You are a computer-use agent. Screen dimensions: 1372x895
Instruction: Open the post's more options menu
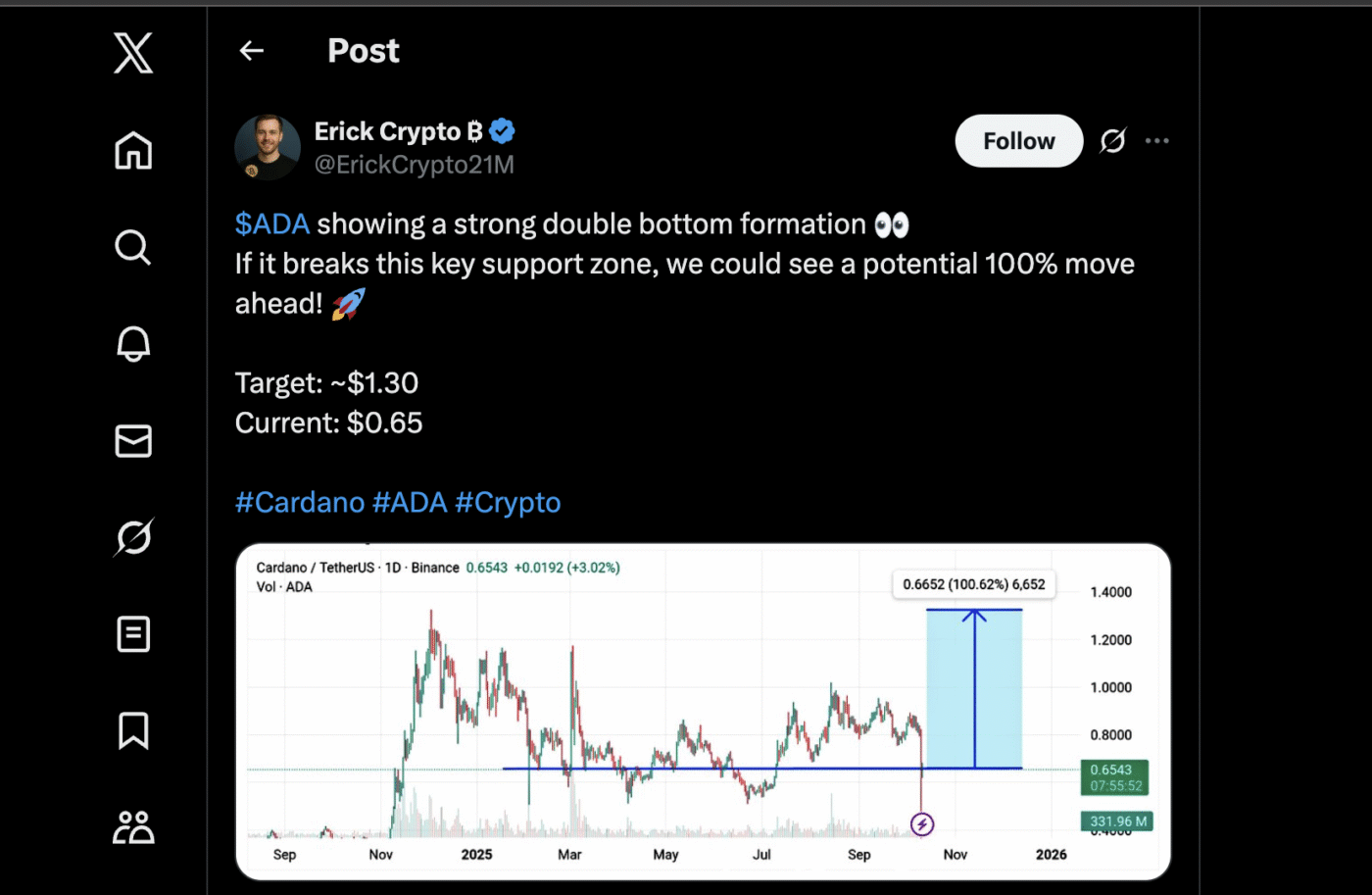point(1157,141)
